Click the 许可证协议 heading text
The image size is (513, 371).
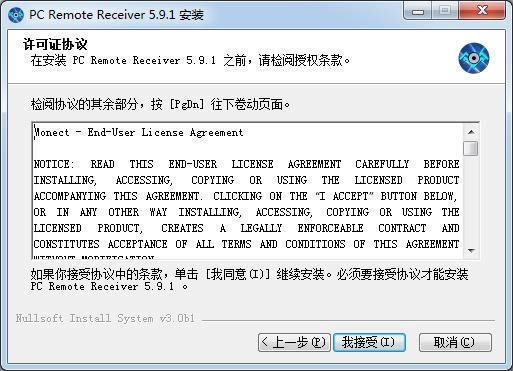click(55, 44)
